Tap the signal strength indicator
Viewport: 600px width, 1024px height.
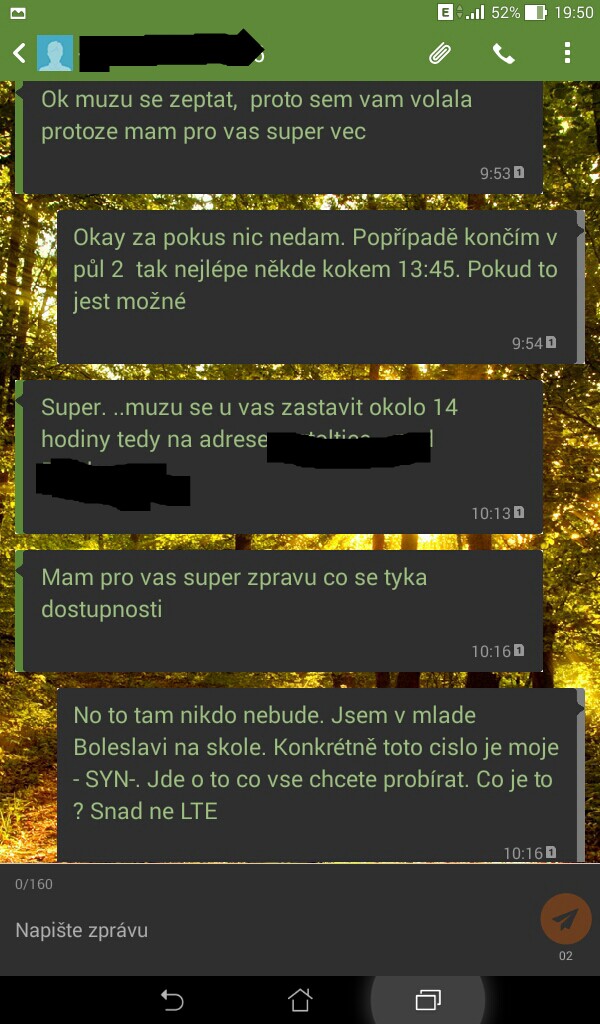pos(475,12)
